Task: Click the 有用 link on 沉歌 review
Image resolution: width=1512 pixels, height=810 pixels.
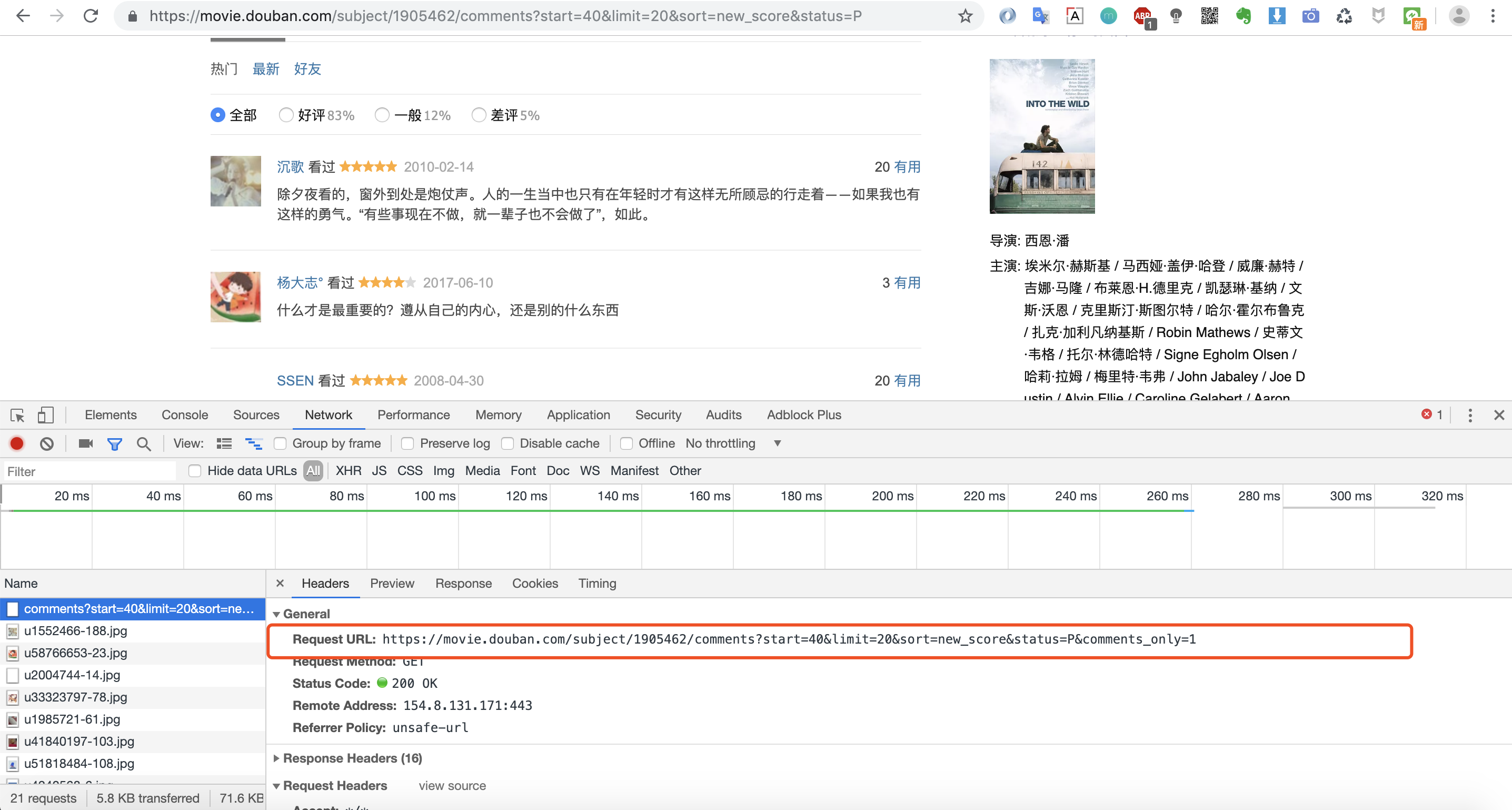Action: [x=905, y=166]
